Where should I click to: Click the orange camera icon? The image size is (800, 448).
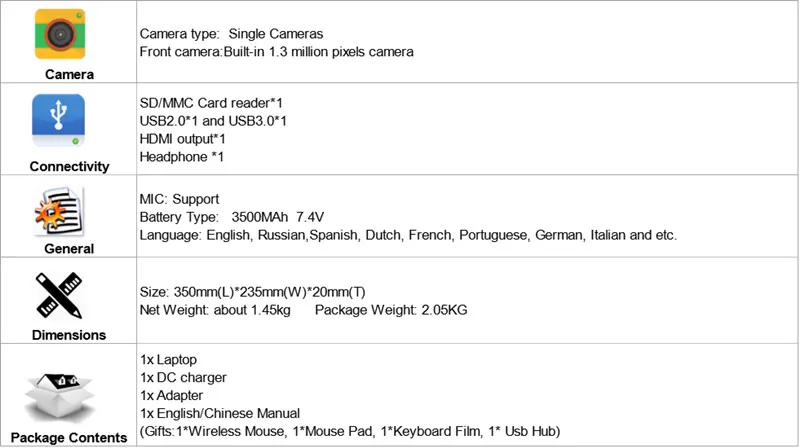69,34
